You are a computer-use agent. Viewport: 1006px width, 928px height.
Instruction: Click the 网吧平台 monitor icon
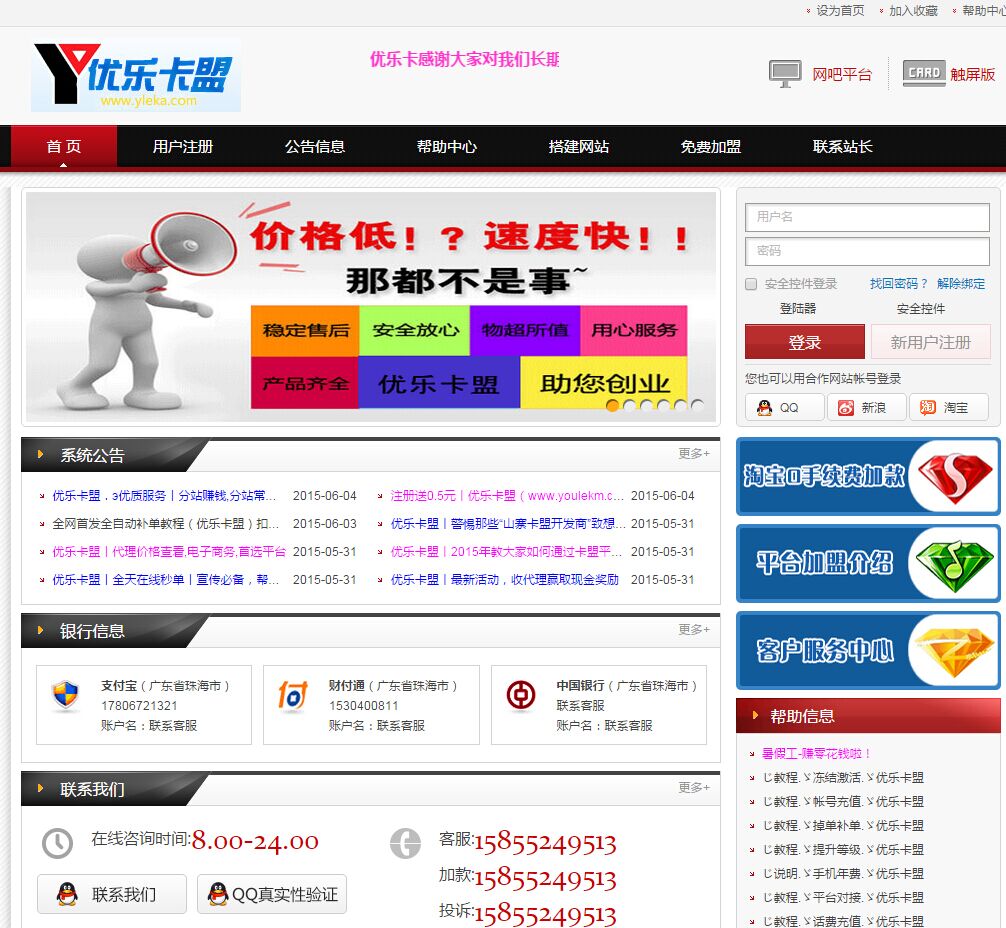pos(785,74)
